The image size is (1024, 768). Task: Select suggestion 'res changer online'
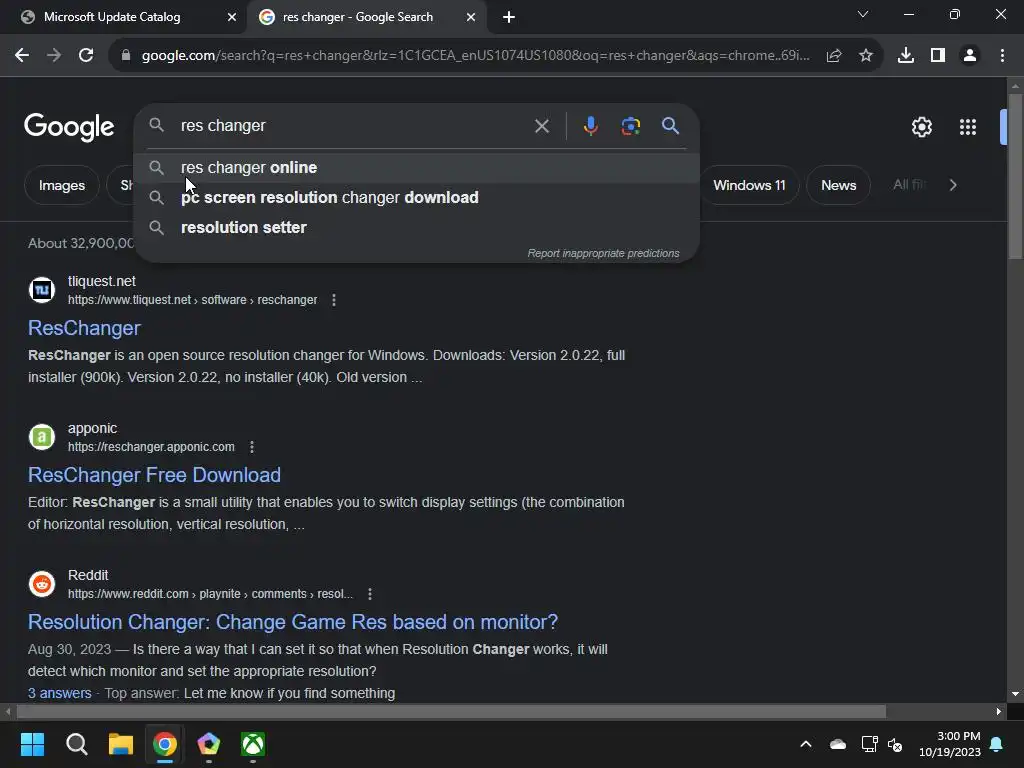click(417, 168)
